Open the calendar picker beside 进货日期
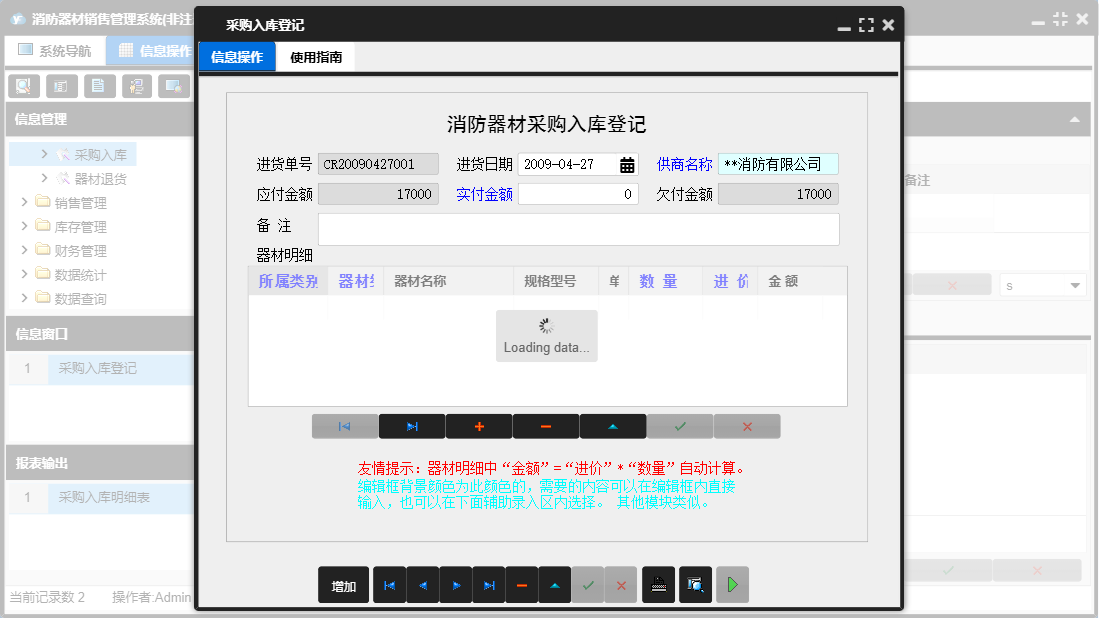This screenshot has width=1099, height=618. pyautogui.click(x=627, y=164)
